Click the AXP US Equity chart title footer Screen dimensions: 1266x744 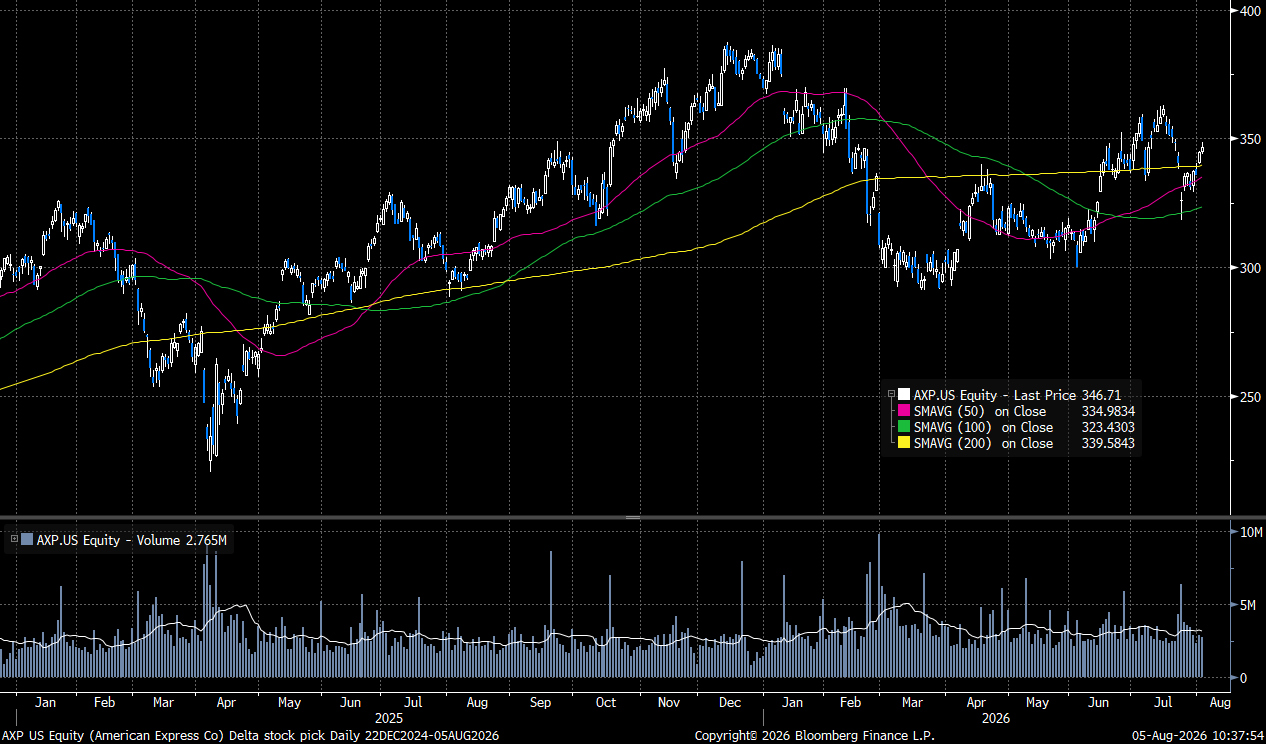click(x=251, y=736)
